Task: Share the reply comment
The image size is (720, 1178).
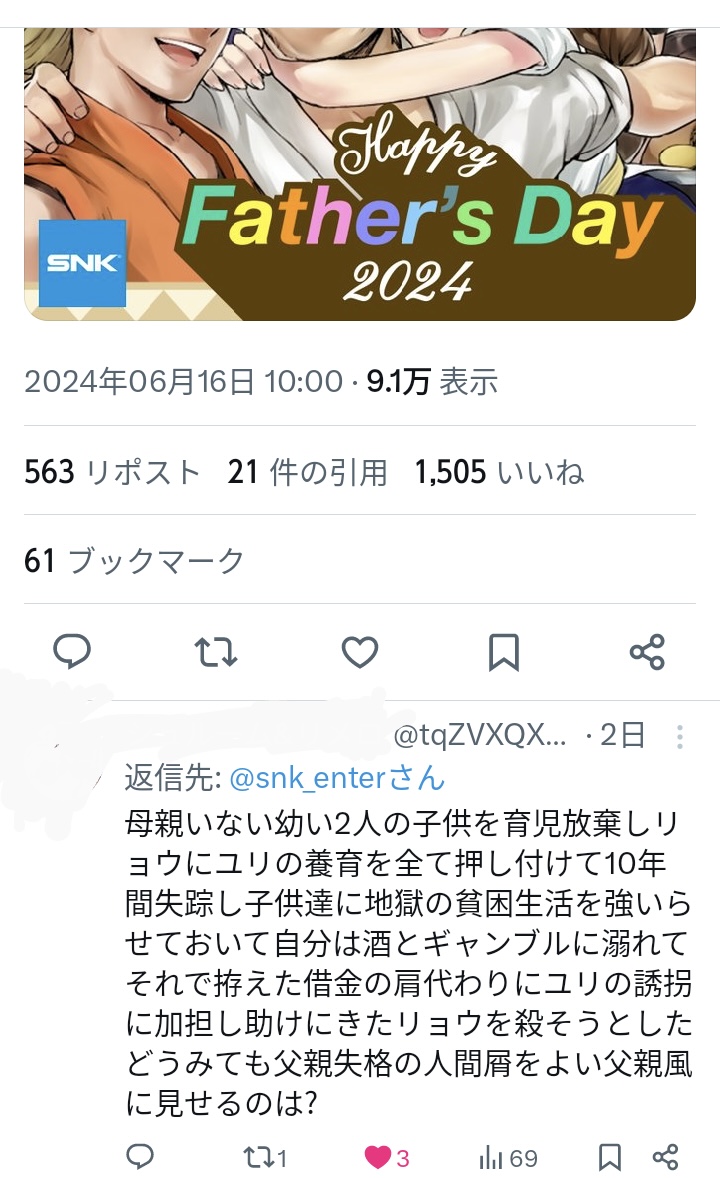Action: [665, 1158]
